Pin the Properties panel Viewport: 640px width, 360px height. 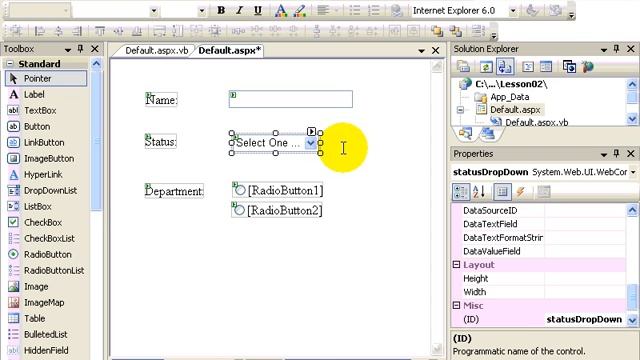point(616,153)
